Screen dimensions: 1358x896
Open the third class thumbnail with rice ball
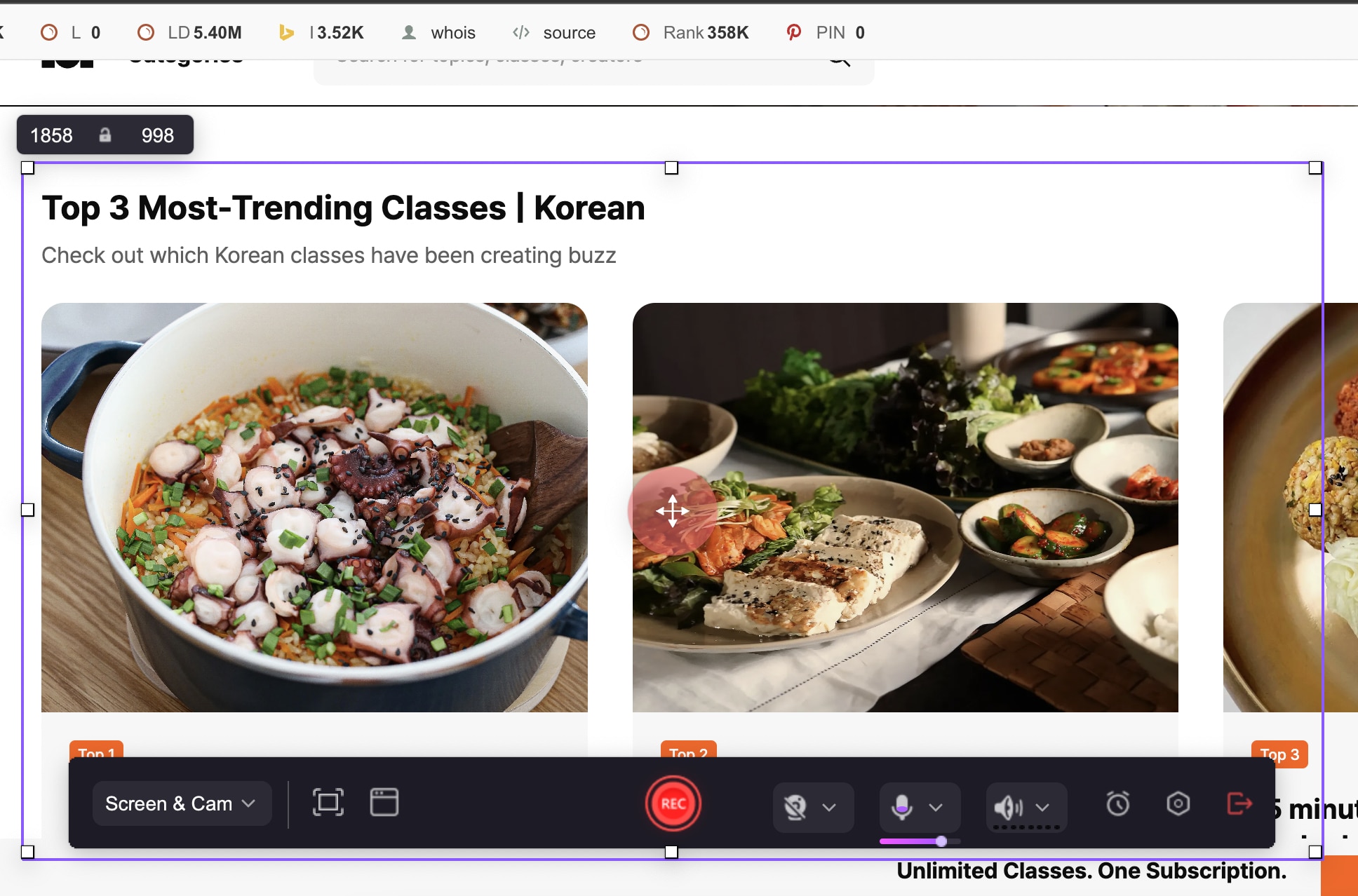(1291, 508)
